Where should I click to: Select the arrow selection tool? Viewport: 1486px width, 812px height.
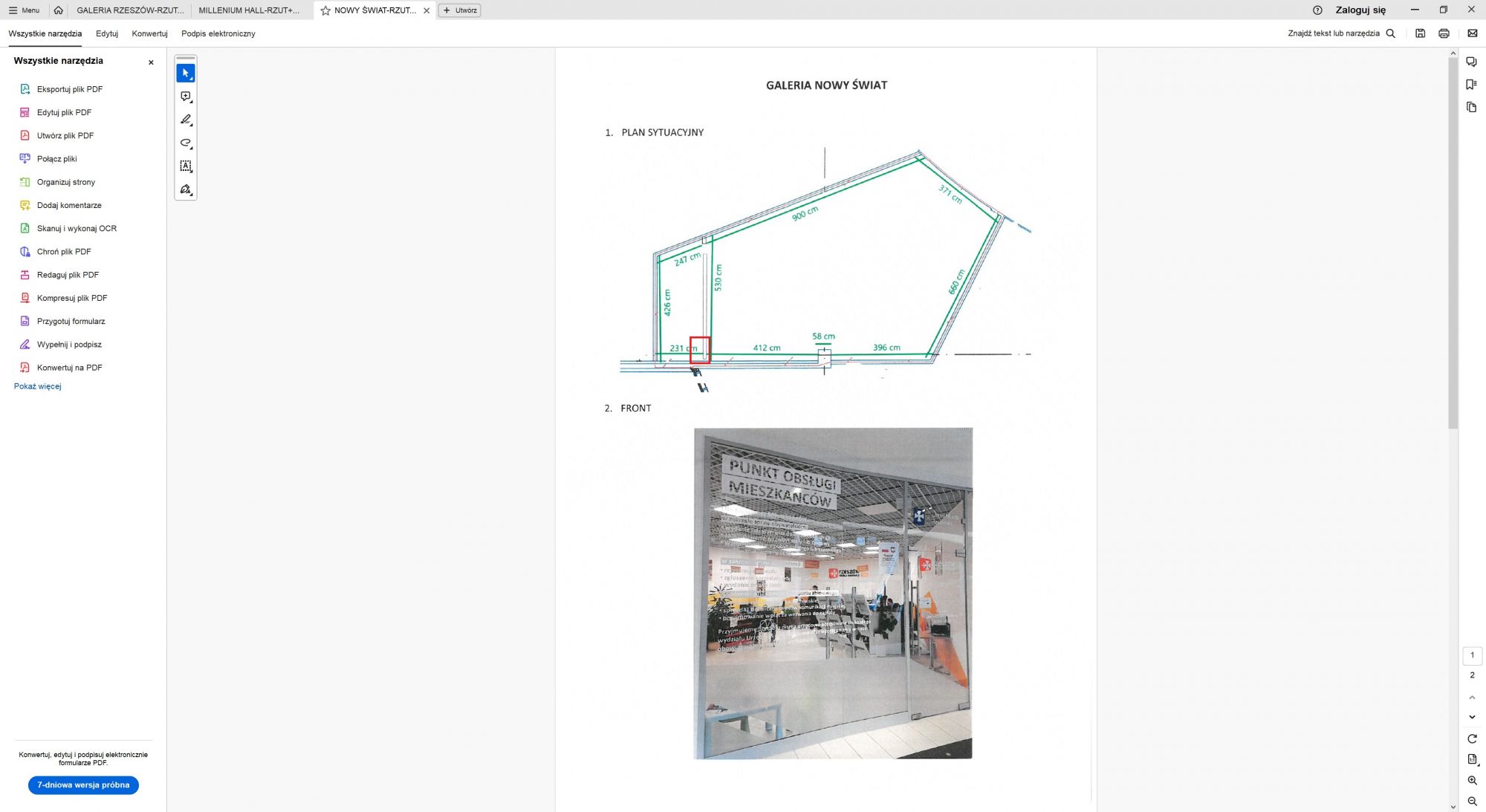pos(186,73)
